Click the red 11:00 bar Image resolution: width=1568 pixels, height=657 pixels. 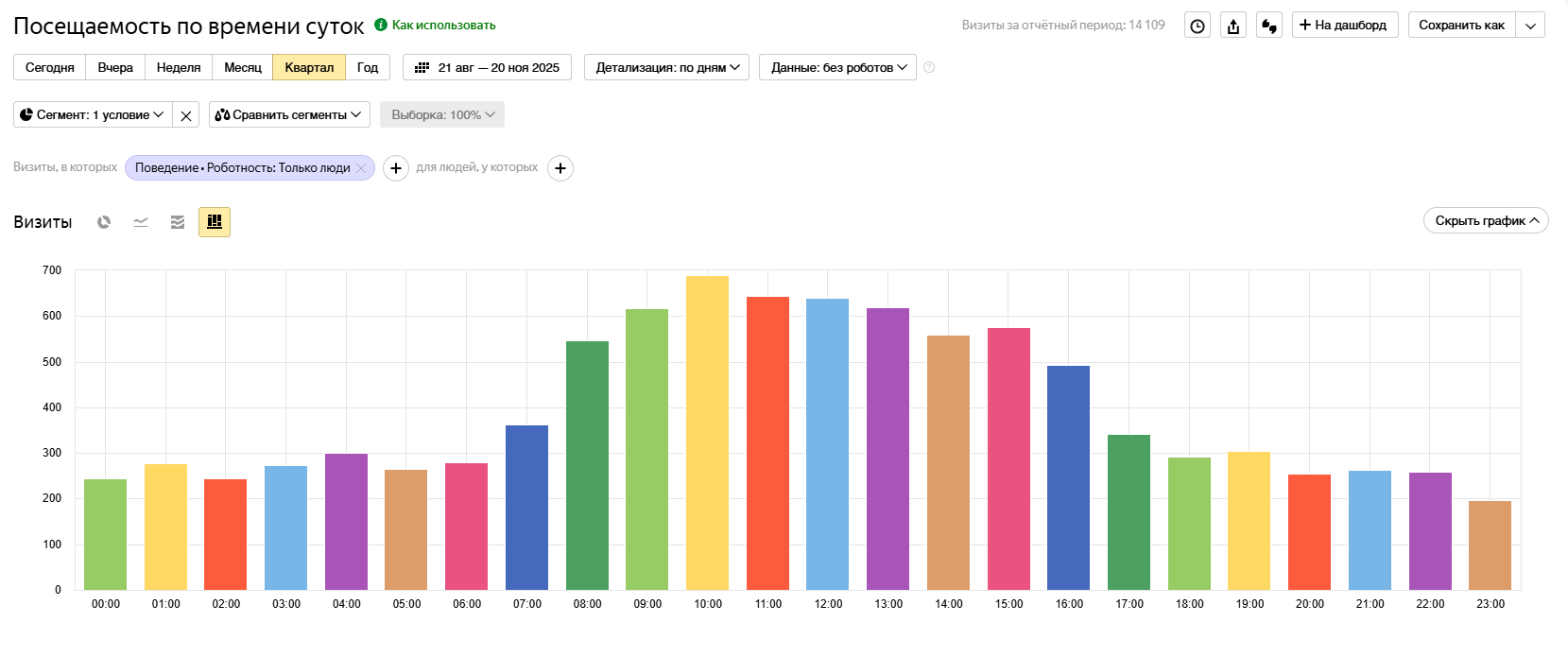pos(767,443)
